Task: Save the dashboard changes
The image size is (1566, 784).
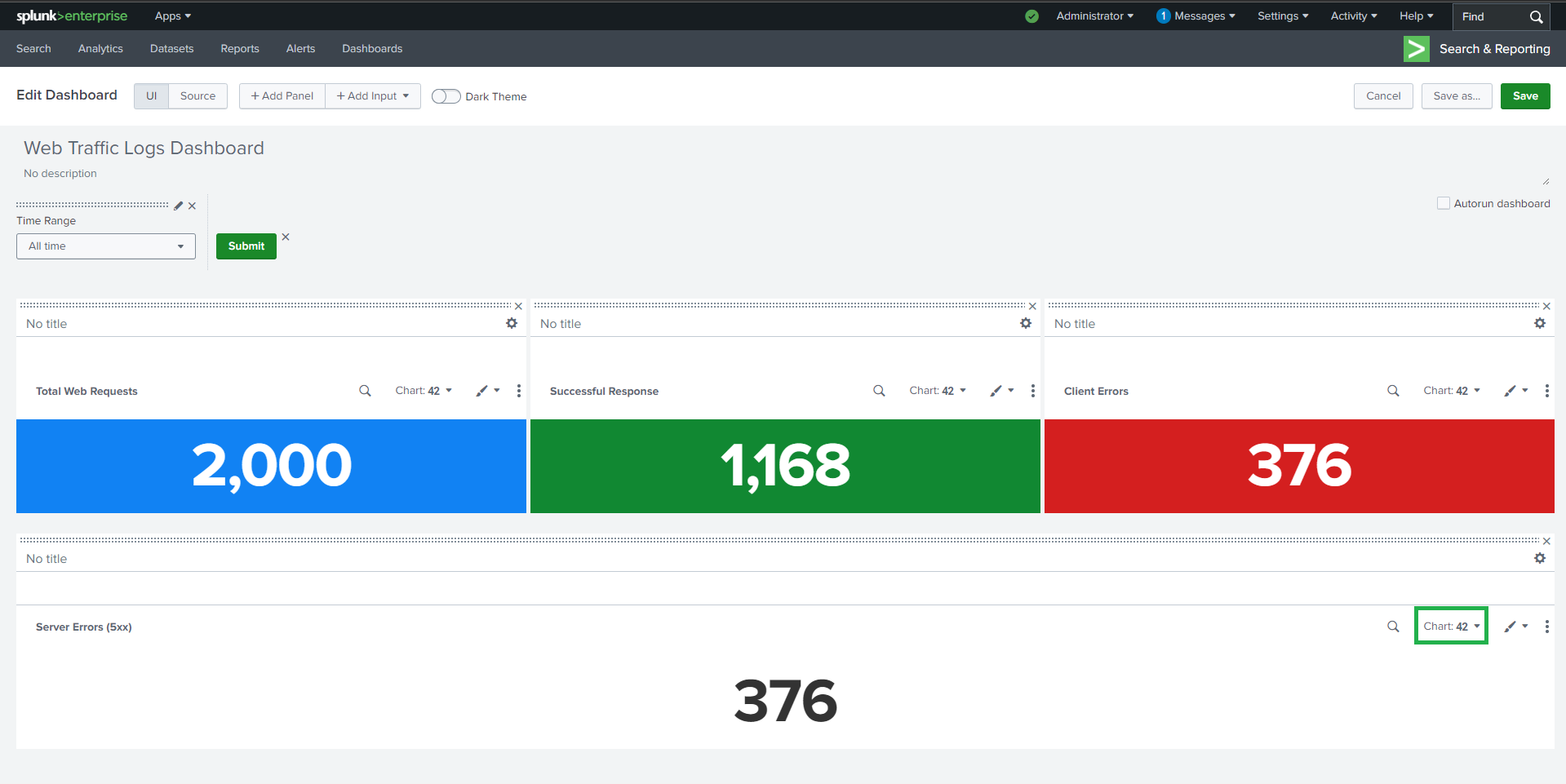Action: [x=1525, y=96]
